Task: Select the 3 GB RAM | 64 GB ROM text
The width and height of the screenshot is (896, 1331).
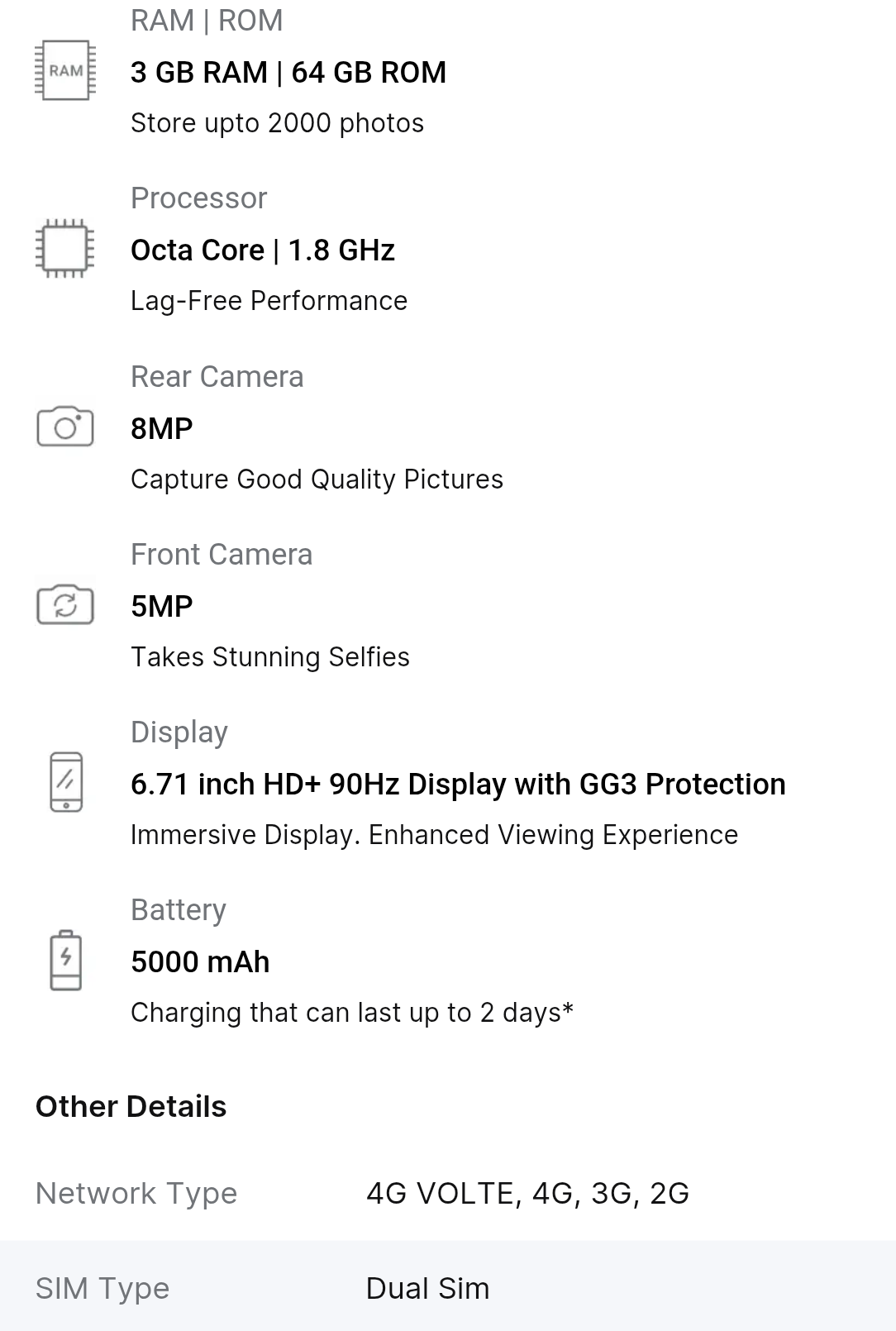Action: pyautogui.click(x=288, y=73)
